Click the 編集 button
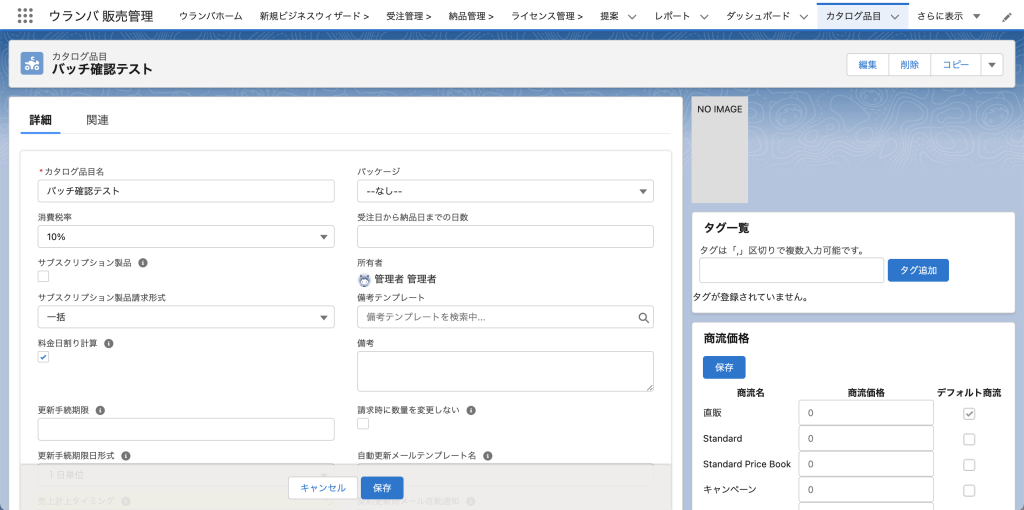The image size is (1024, 510). point(867,65)
